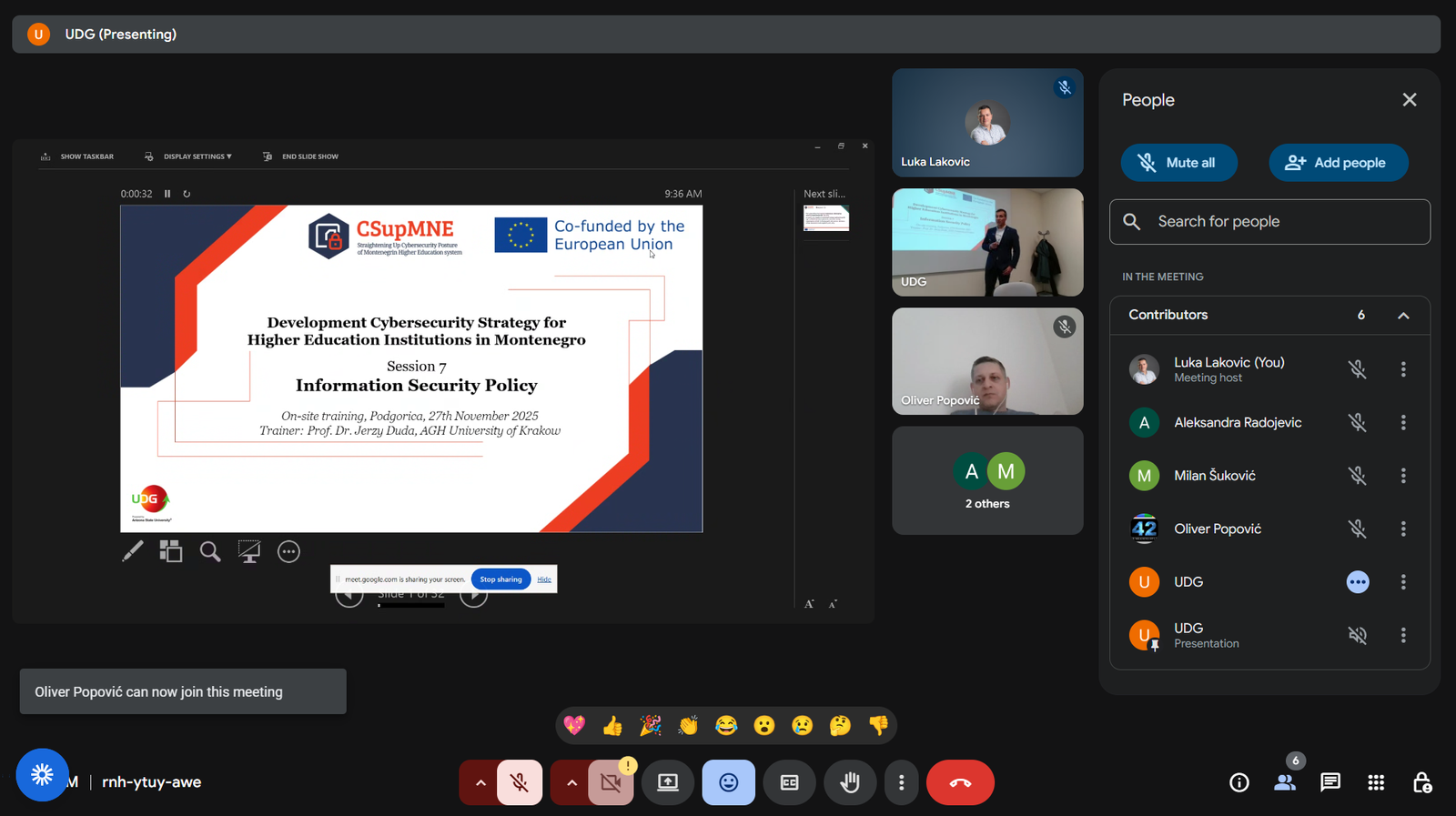Expand audio settings arrow beside microphone
The width and height of the screenshot is (1456, 816).
(x=480, y=782)
